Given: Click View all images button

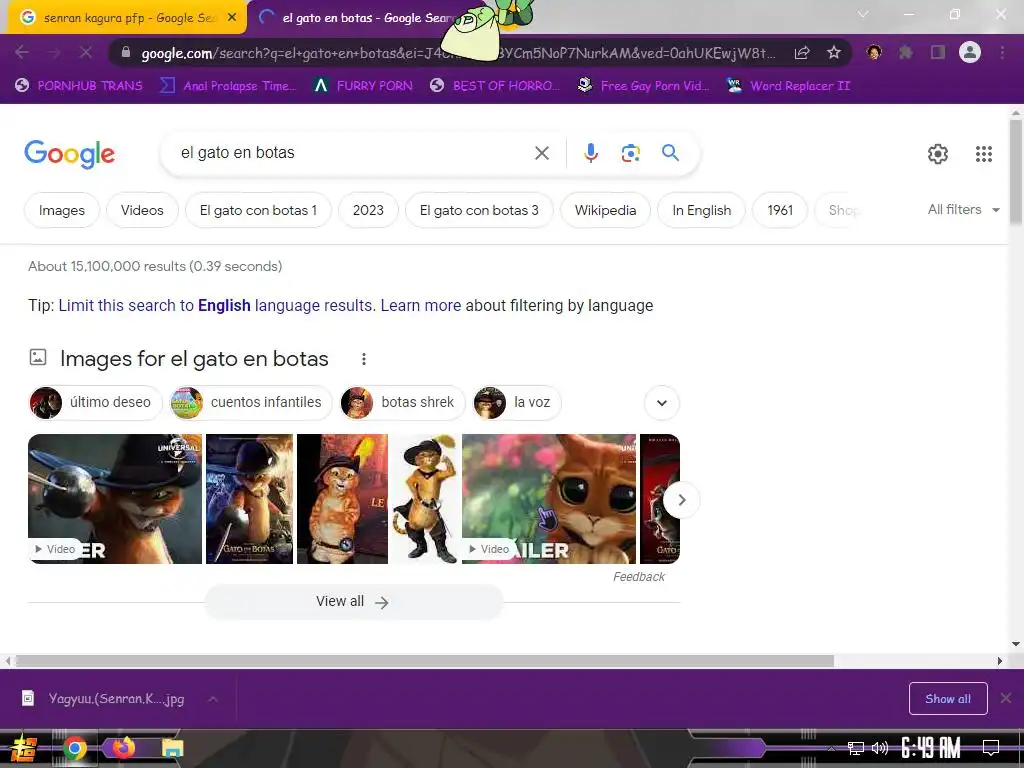Looking at the screenshot, I should 353,601.
